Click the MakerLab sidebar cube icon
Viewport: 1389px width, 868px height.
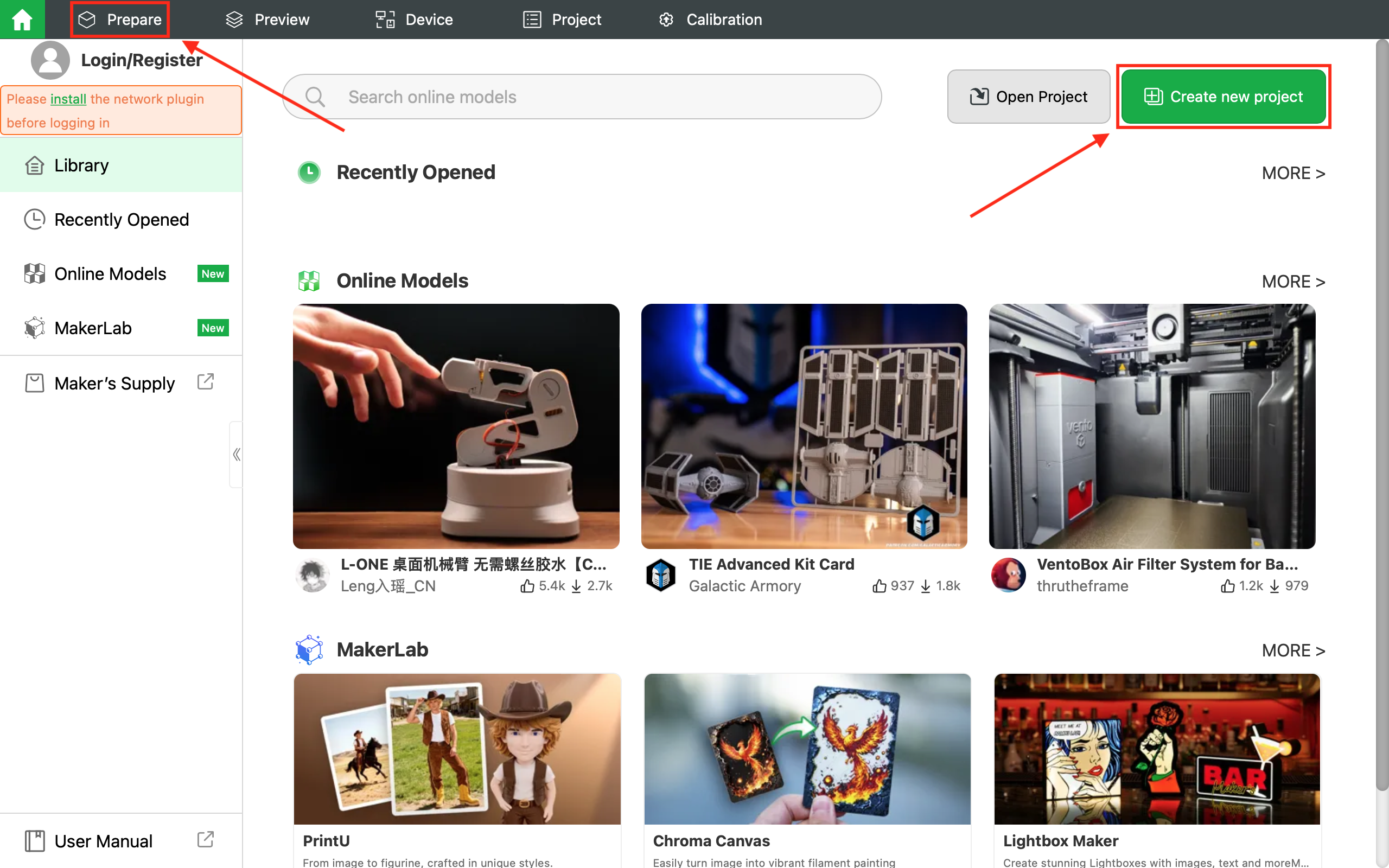tap(34, 328)
